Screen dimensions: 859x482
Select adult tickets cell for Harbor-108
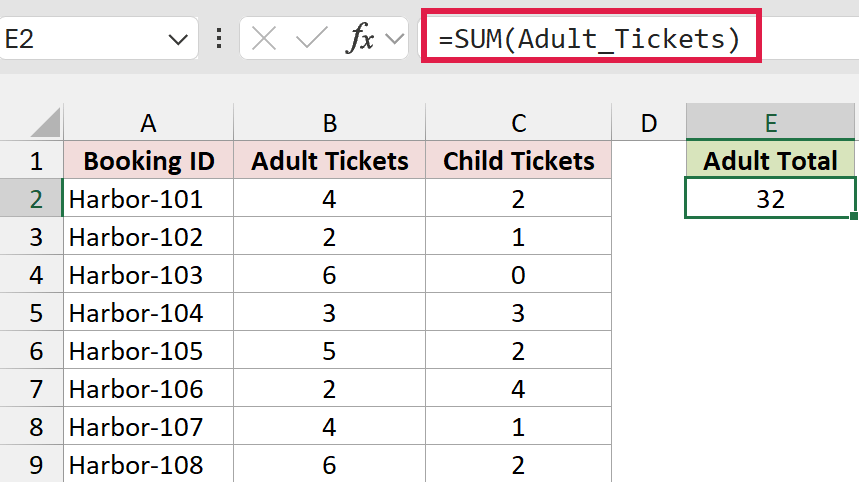[329, 464]
